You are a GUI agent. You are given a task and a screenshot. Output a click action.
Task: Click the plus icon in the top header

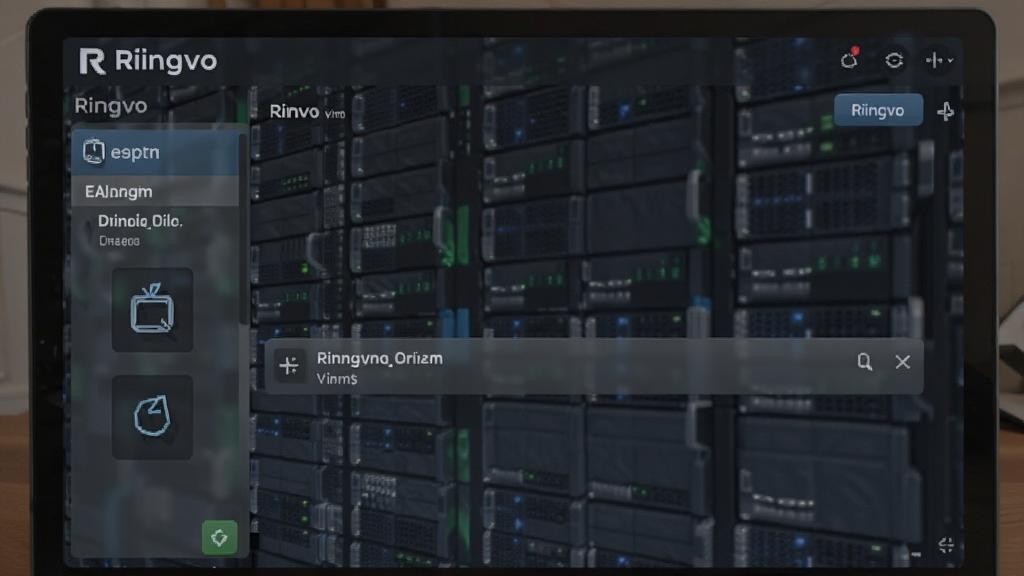934,60
